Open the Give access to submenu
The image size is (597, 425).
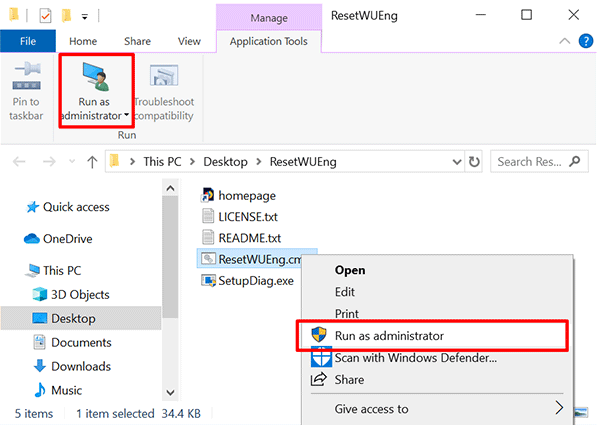point(437,409)
